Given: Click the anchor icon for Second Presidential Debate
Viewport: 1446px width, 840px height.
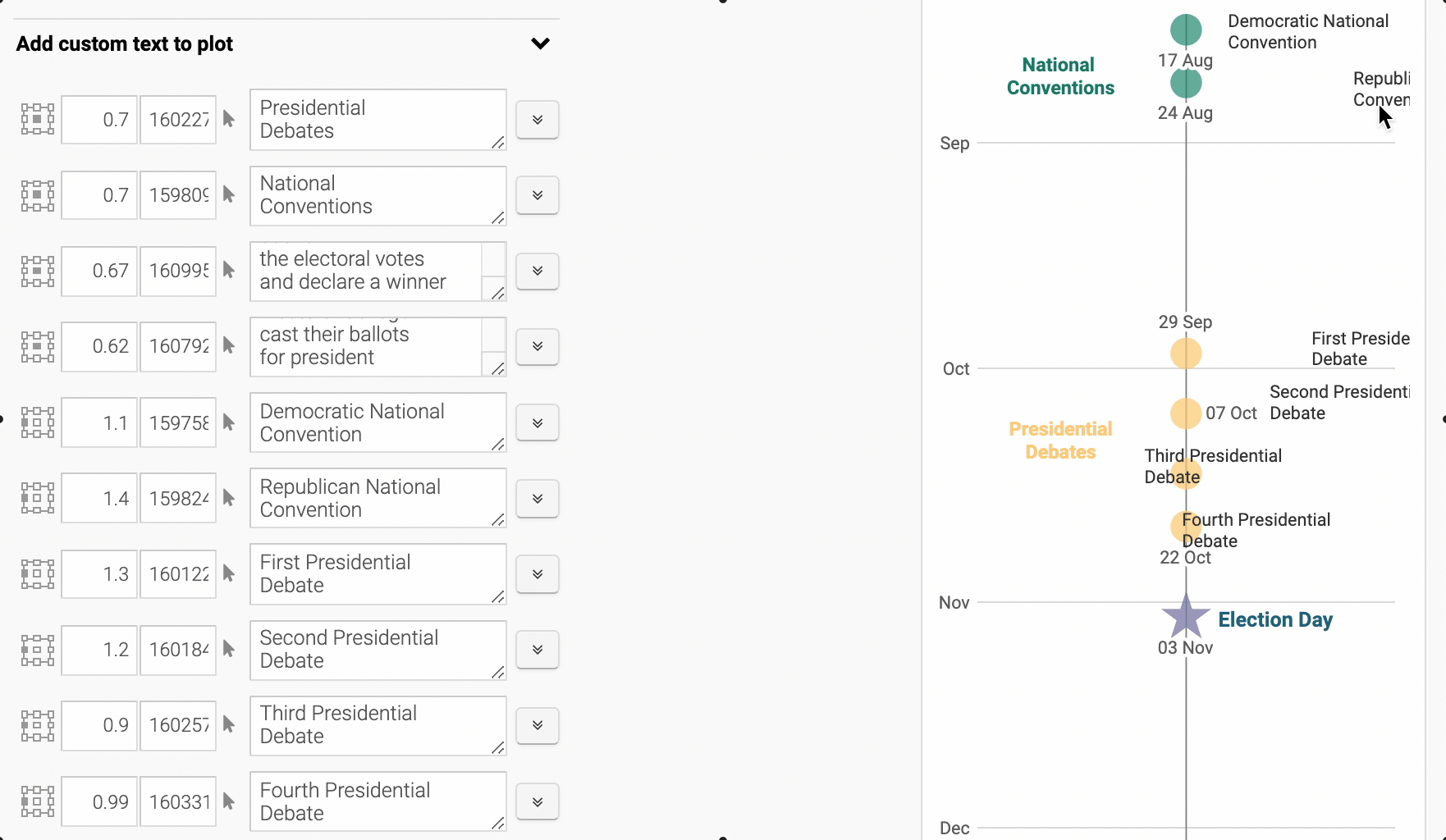Looking at the screenshot, I should pos(36,650).
